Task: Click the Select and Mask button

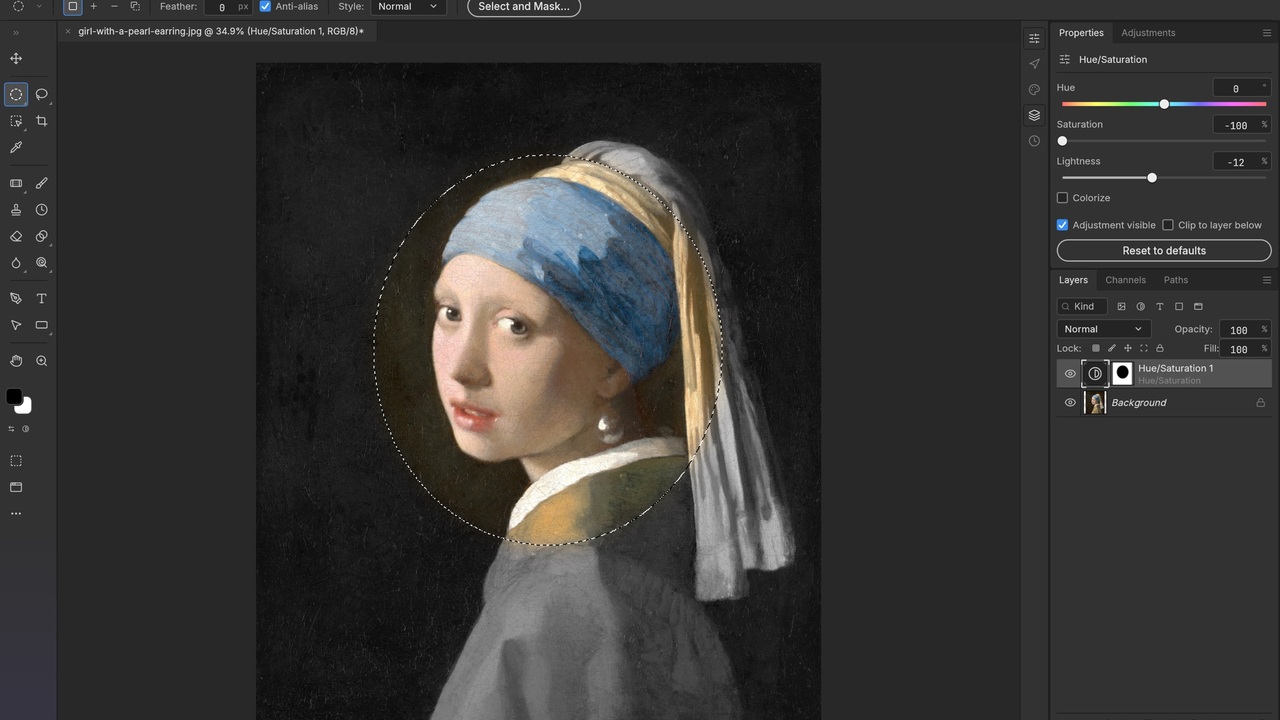Action: pos(524,7)
